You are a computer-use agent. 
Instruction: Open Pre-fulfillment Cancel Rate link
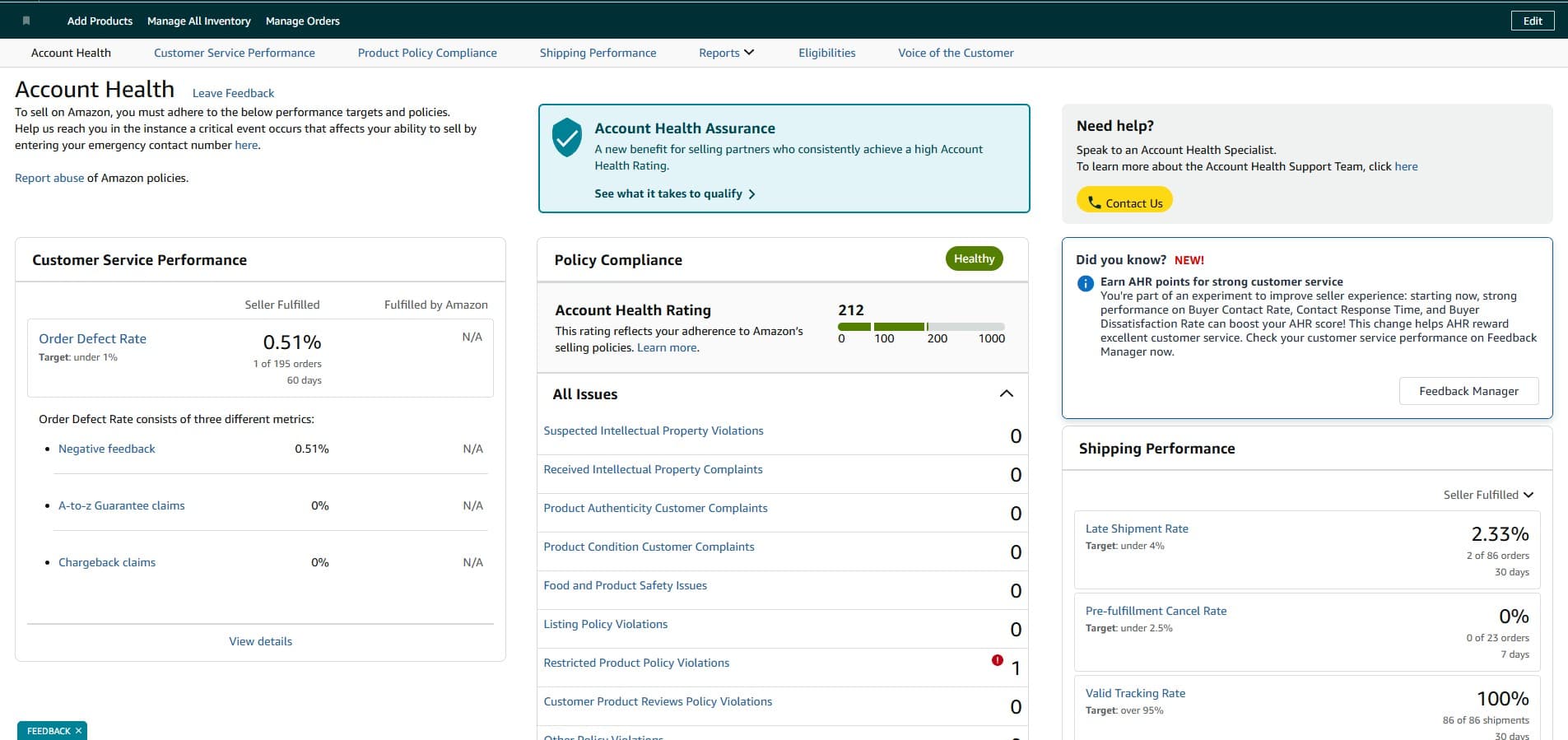1156,611
